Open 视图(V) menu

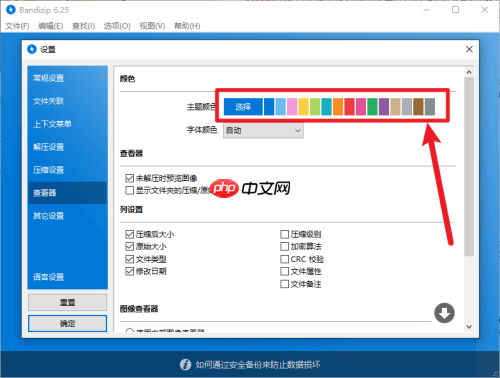point(152,26)
